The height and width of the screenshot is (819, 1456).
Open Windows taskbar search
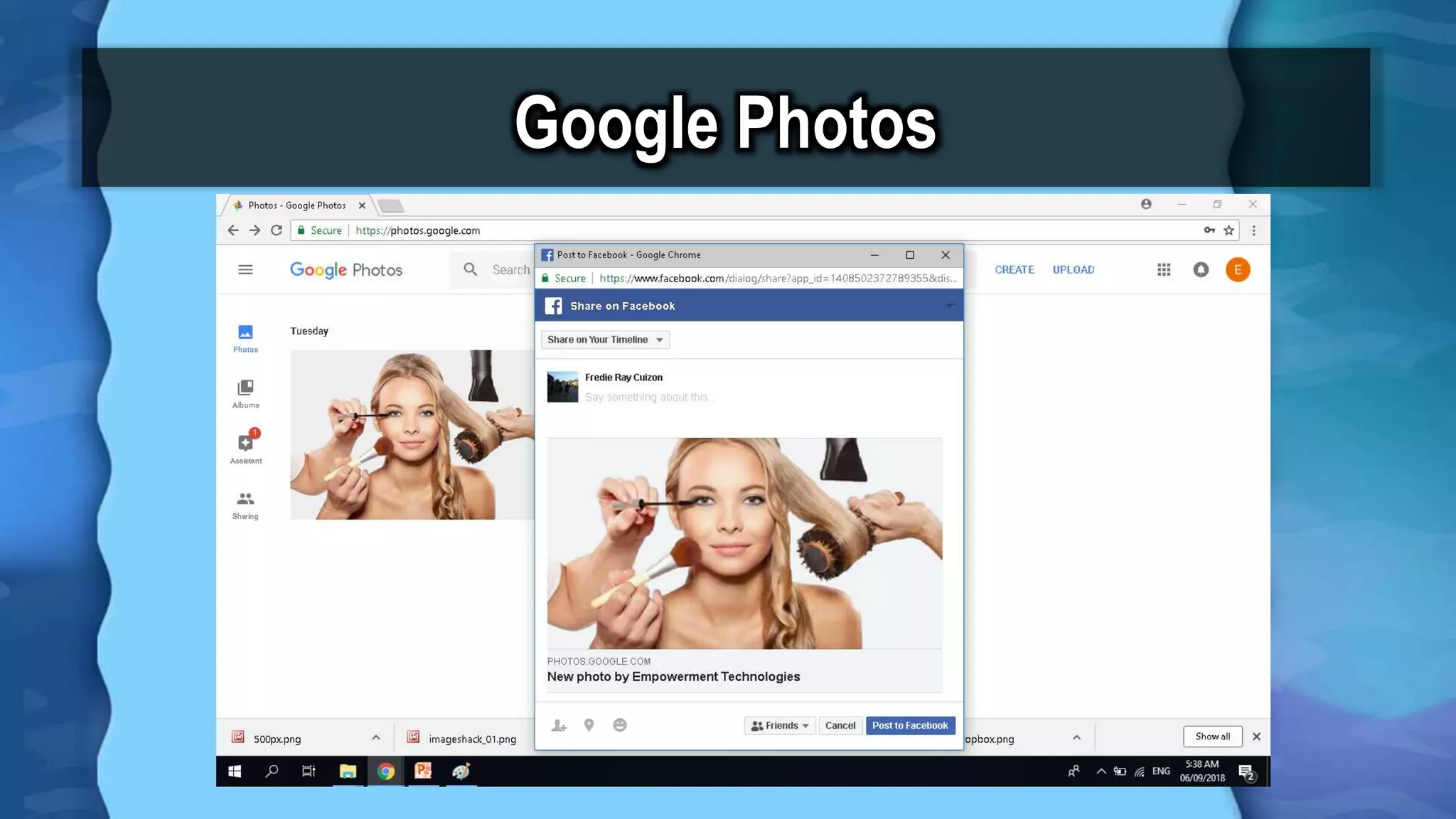click(x=272, y=771)
